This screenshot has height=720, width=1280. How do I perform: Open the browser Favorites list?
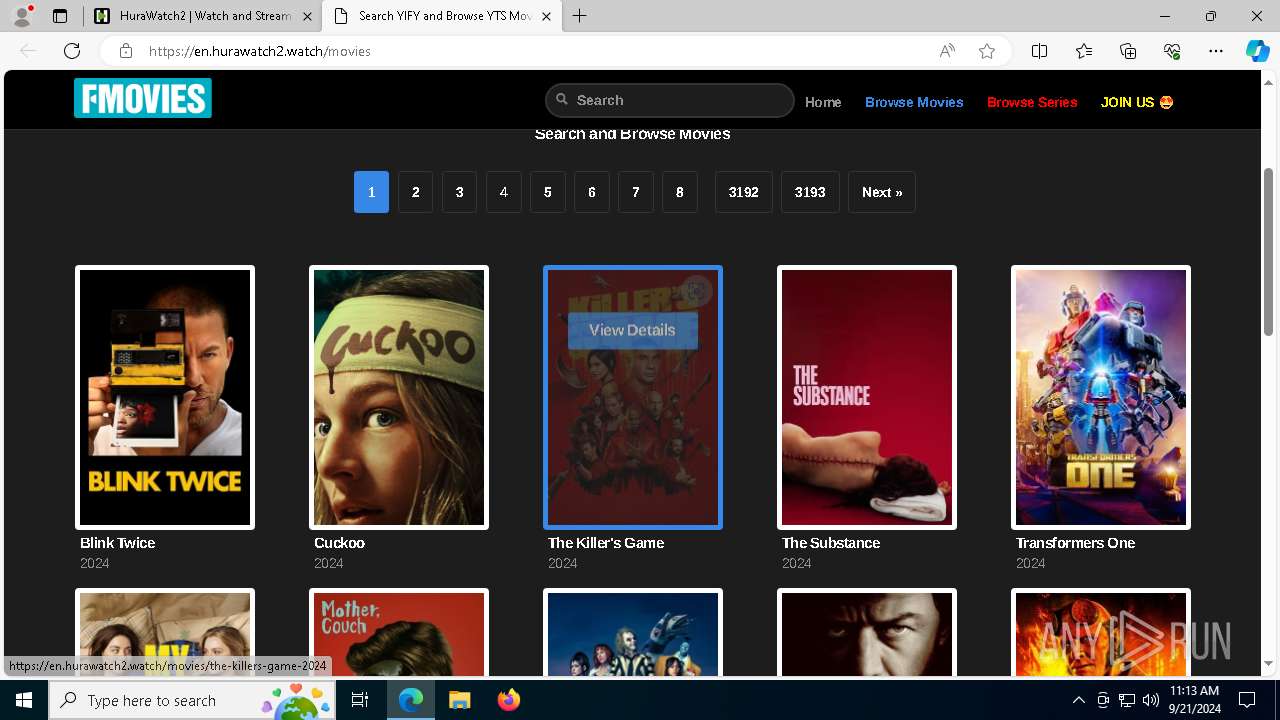pos(1084,51)
